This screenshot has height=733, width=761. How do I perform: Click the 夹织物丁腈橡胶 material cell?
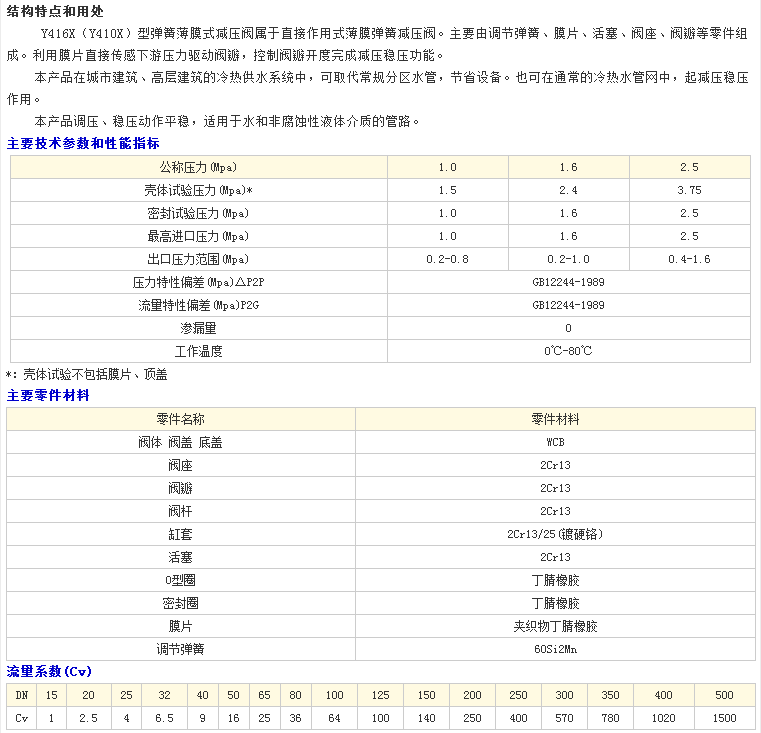[555, 626]
